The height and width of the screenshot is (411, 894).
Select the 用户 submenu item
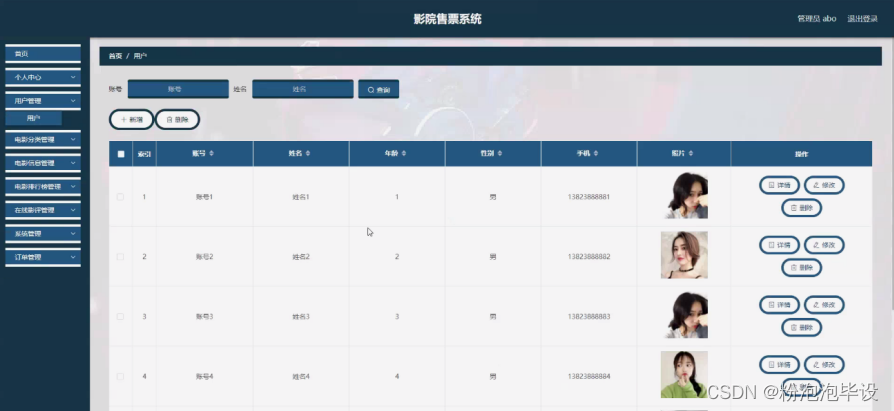pos(34,119)
